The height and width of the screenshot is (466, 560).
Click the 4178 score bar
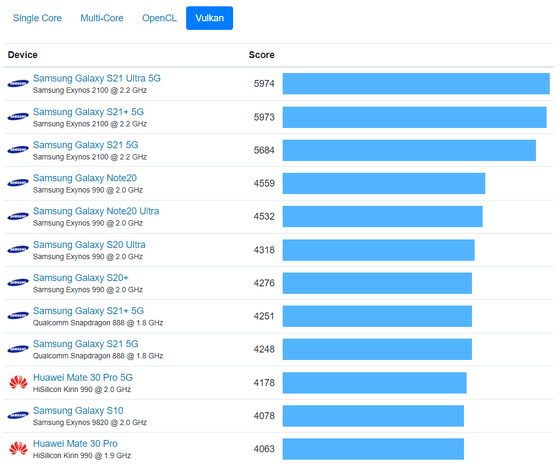tap(375, 382)
